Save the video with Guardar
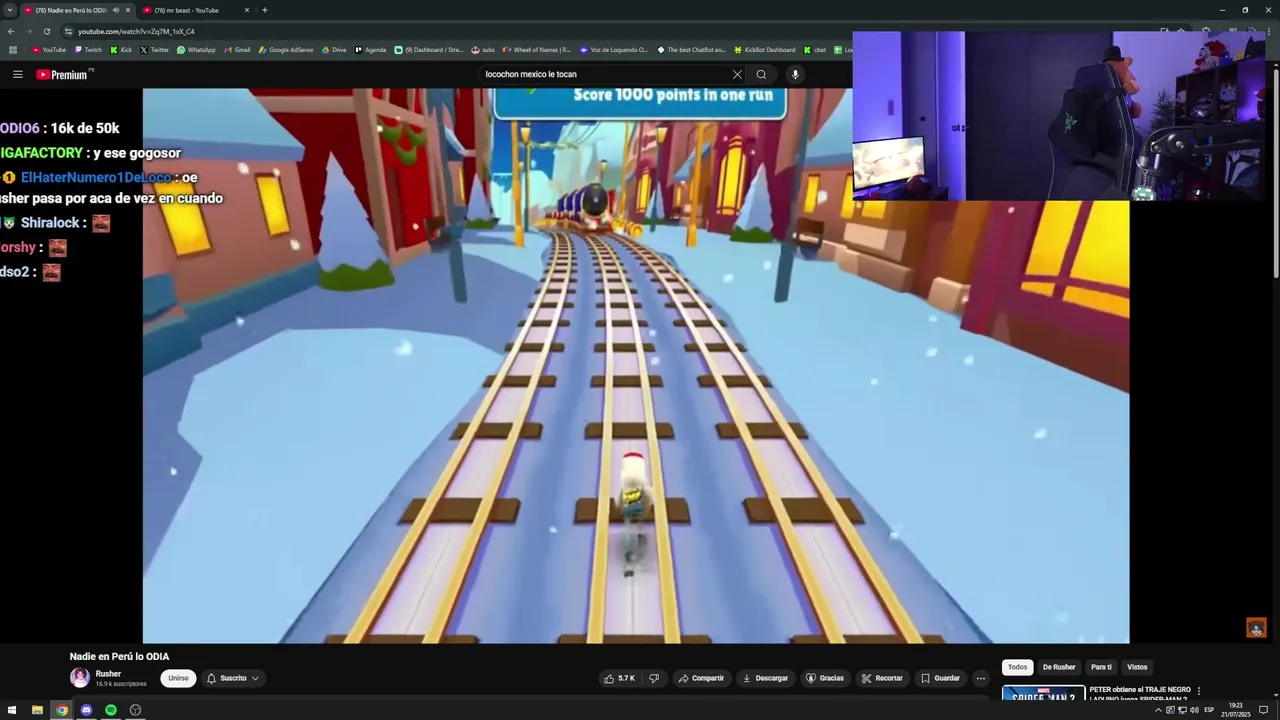The image size is (1280, 720). click(x=940, y=678)
